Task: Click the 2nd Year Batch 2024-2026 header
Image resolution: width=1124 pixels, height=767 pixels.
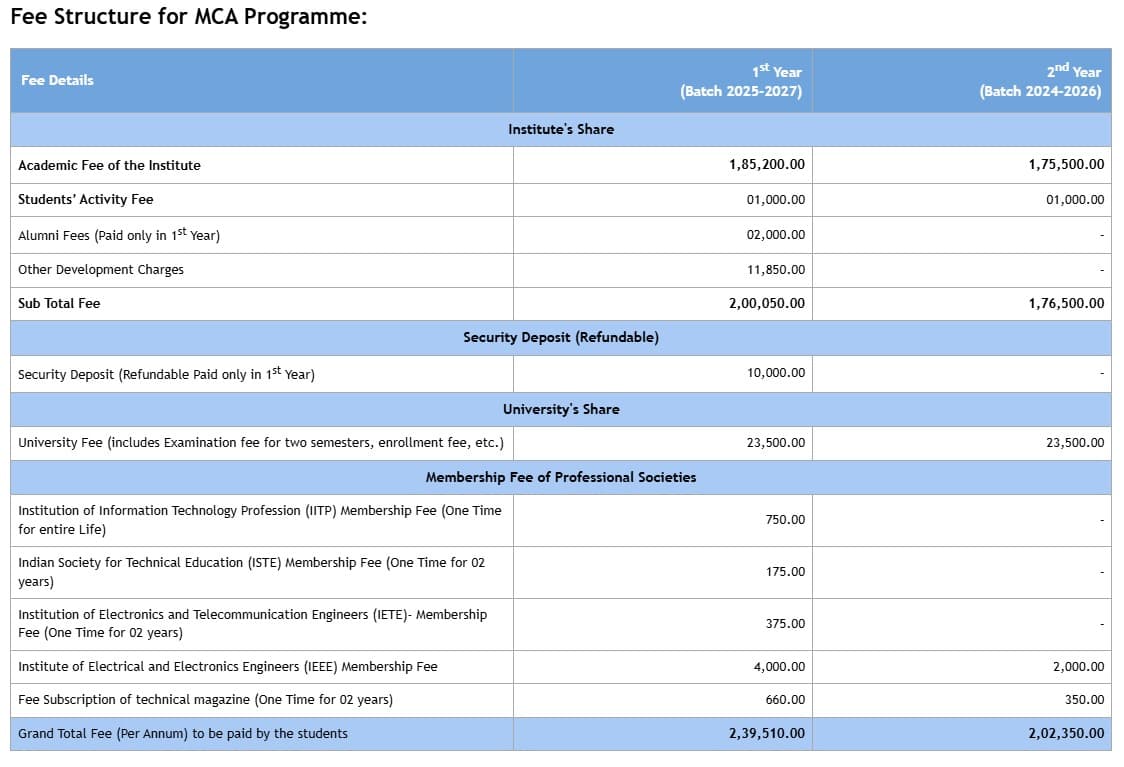Action: click(x=1040, y=81)
